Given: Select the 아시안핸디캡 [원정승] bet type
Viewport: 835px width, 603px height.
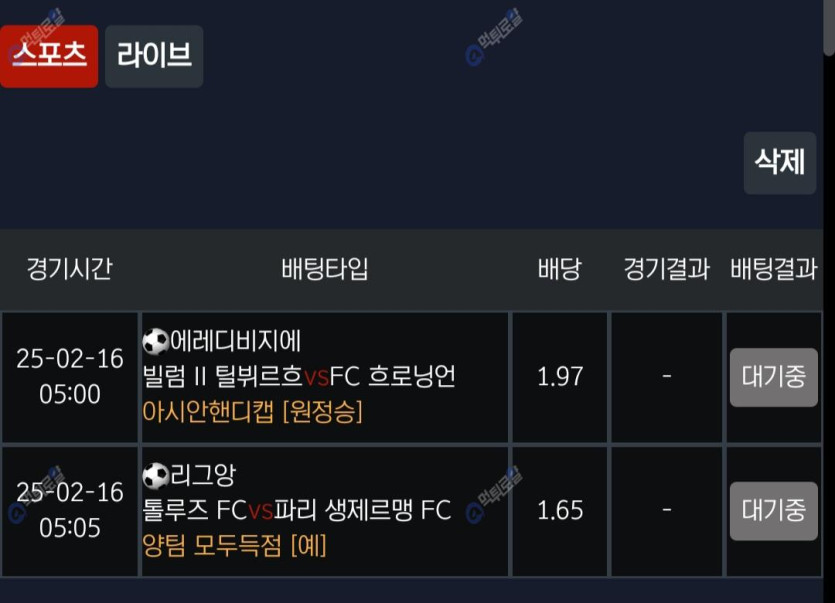Looking at the screenshot, I should click(253, 411).
